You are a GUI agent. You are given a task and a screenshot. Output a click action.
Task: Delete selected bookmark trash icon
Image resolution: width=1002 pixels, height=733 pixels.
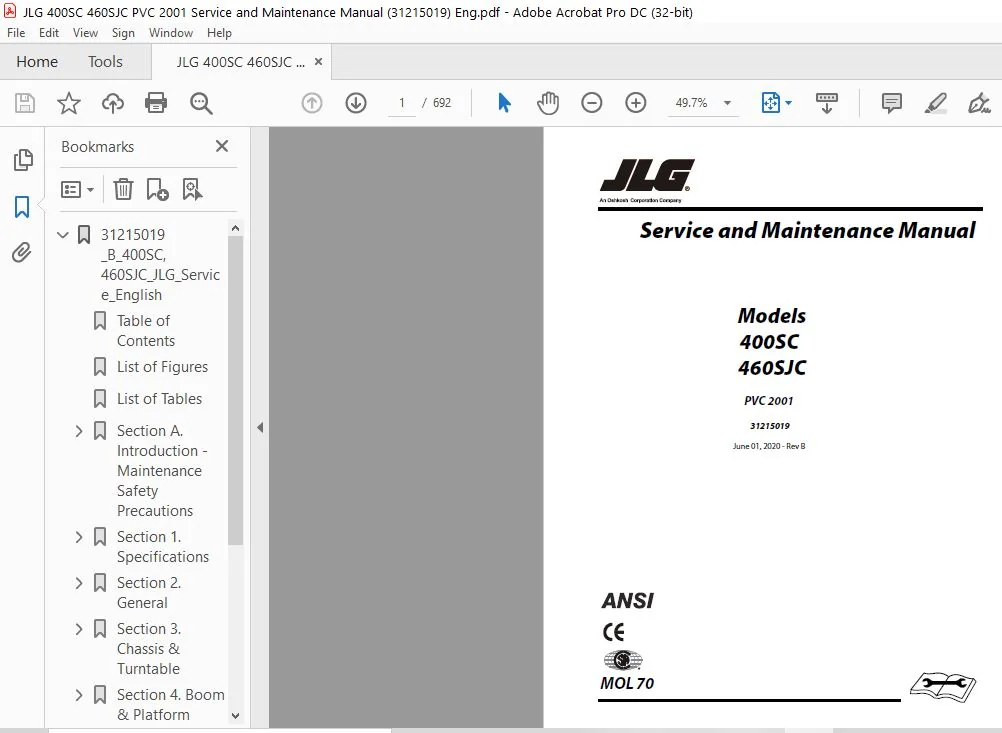coord(123,189)
